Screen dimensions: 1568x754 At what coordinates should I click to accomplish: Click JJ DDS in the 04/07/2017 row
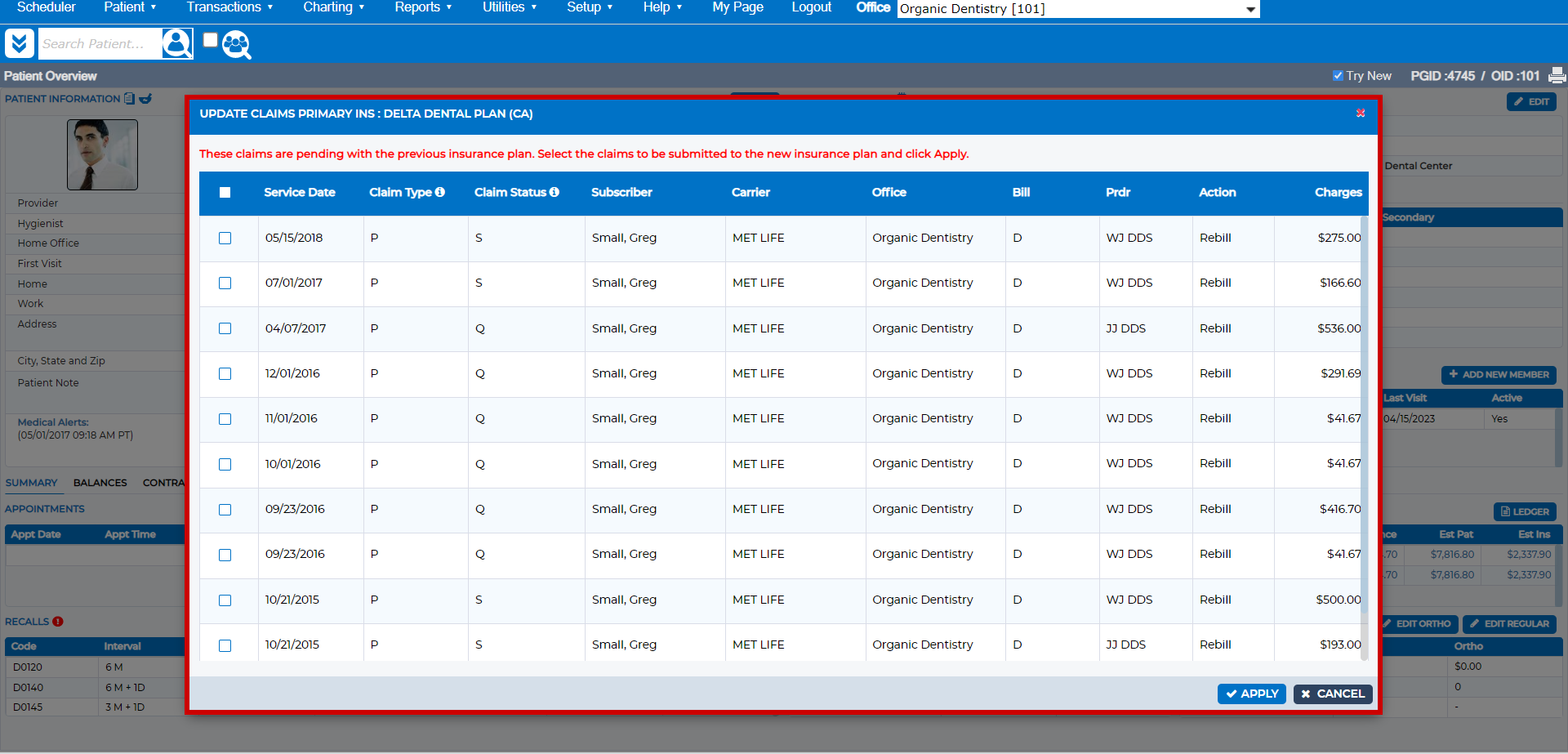(x=1126, y=328)
